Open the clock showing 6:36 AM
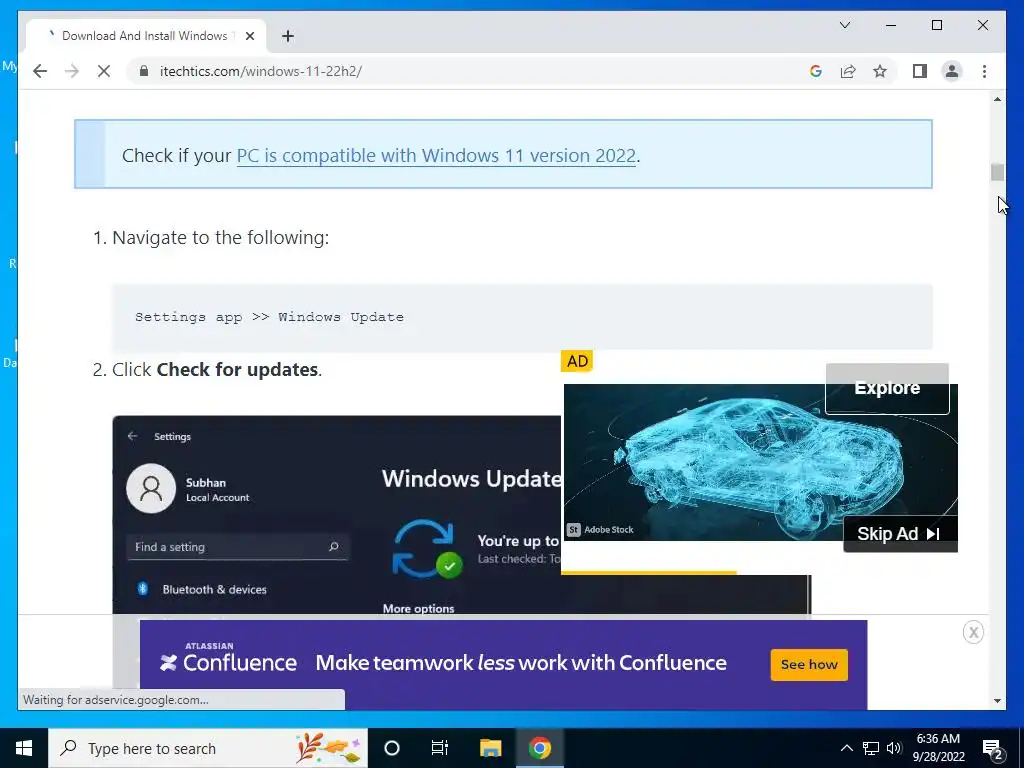Viewport: 1024px width, 768px height. coord(938,748)
